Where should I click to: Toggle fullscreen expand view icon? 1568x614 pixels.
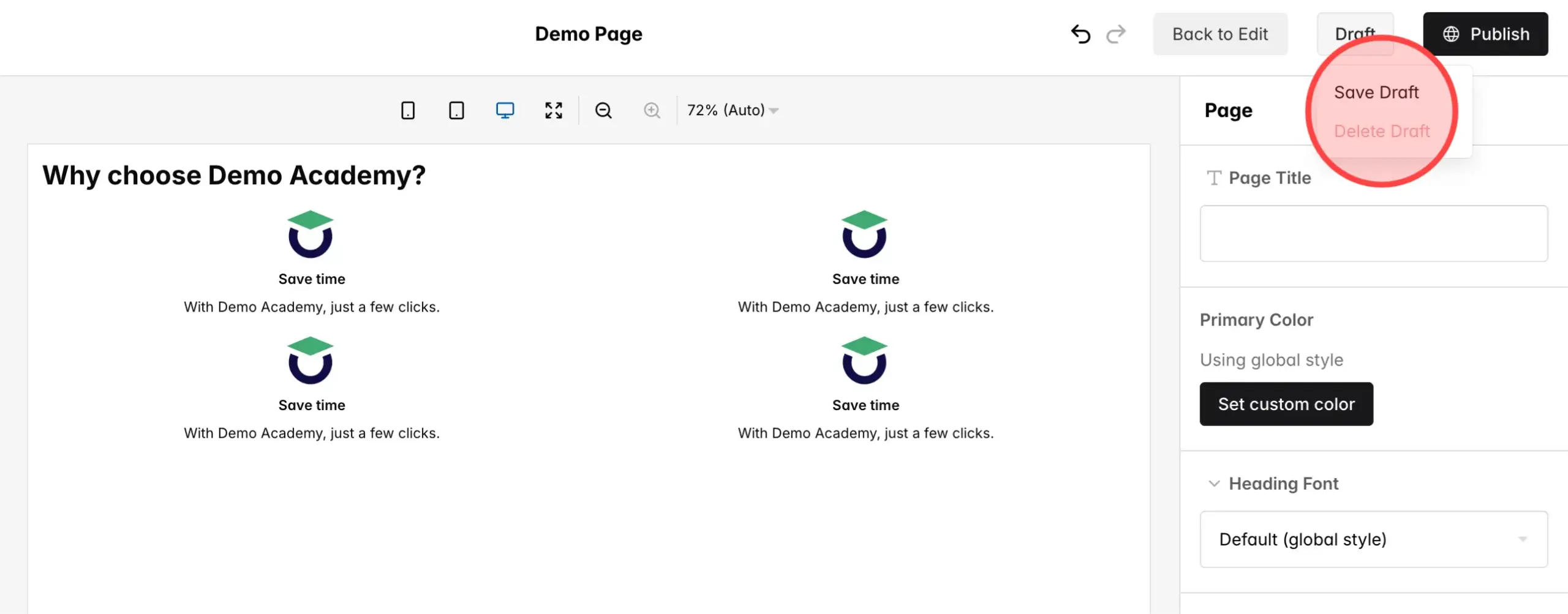pyautogui.click(x=554, y=110)
